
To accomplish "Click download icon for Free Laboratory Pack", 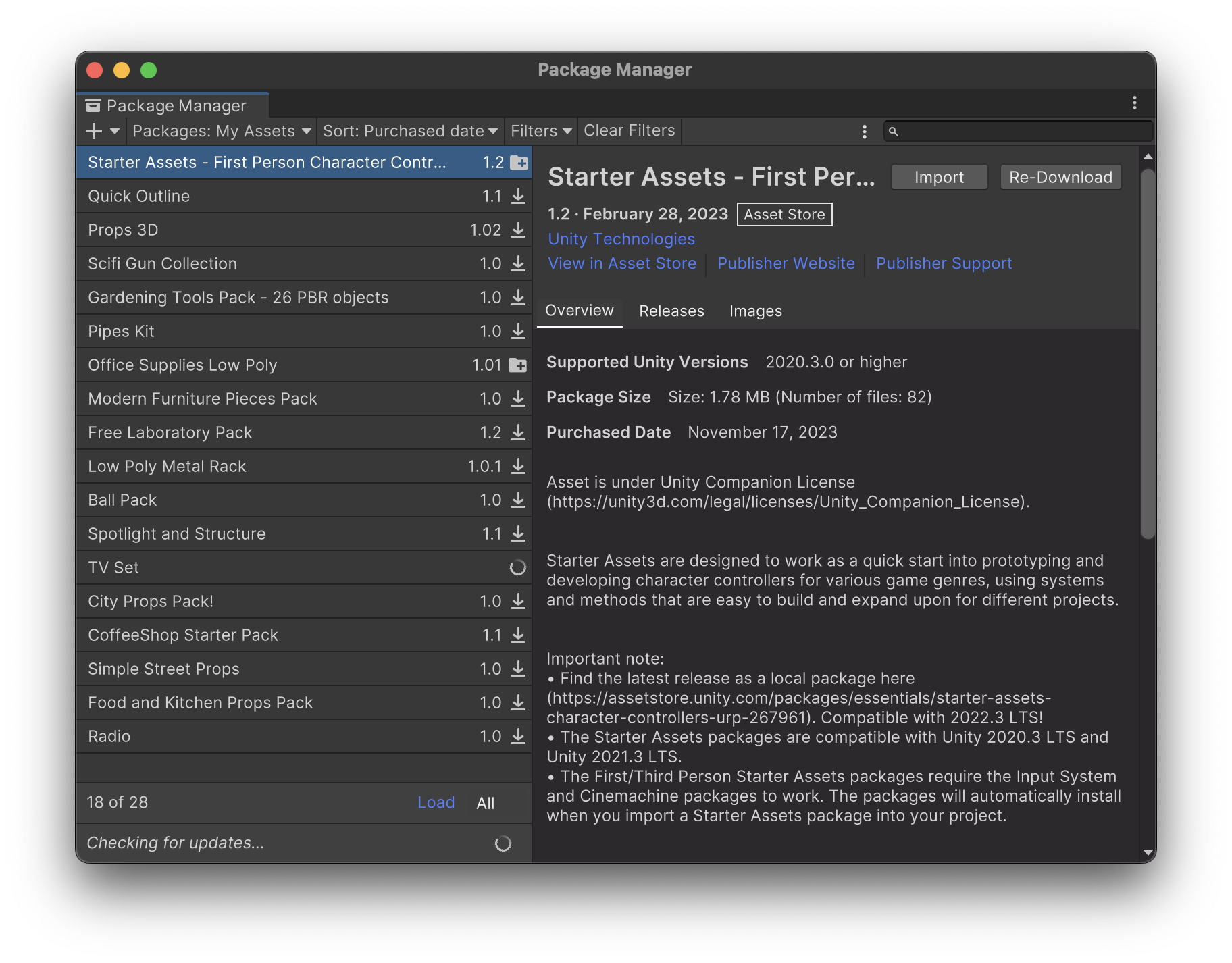I will tap(518, 432).
